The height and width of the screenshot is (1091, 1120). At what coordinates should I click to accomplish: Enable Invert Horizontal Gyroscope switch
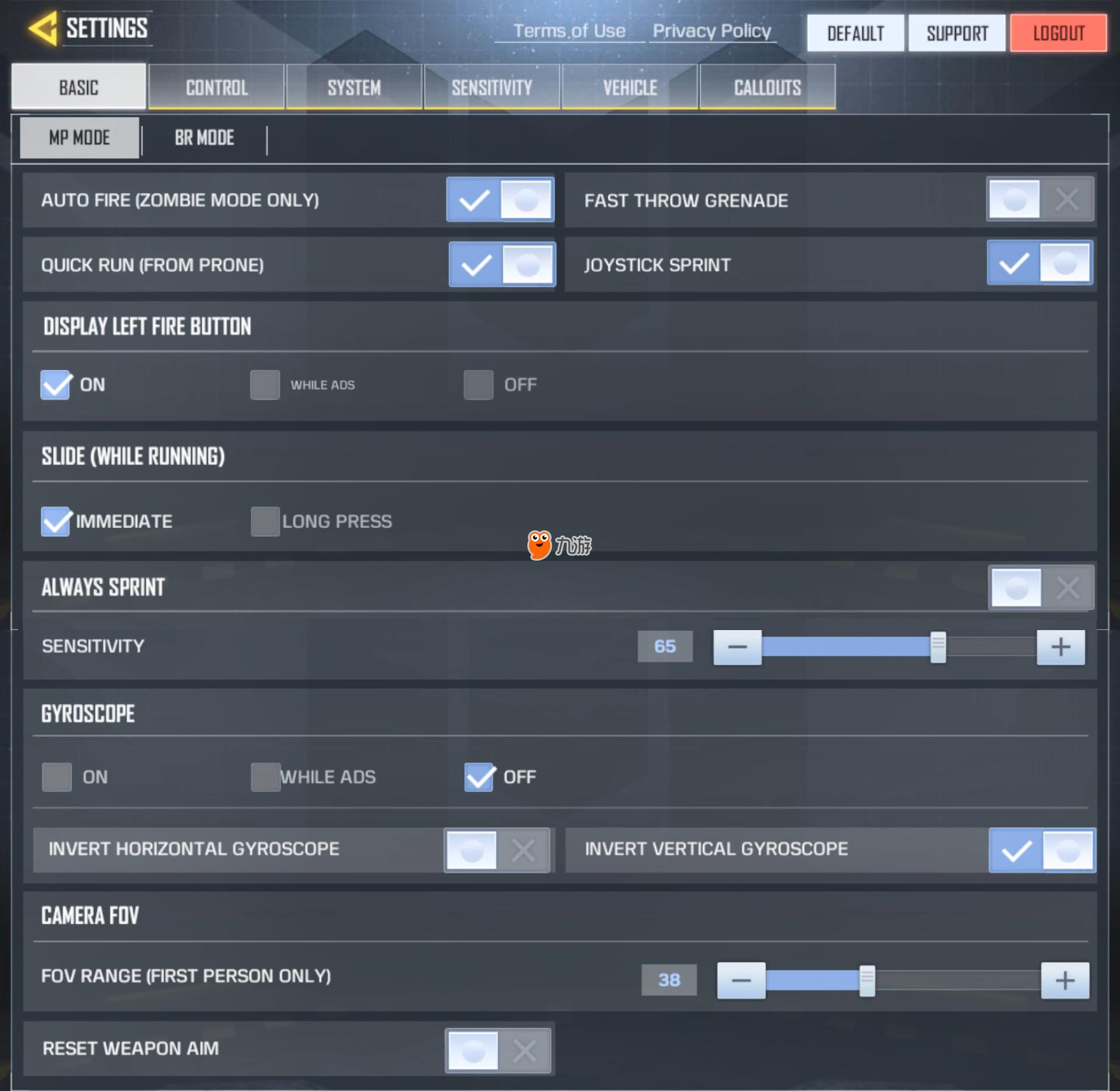[x=496, y=850]
